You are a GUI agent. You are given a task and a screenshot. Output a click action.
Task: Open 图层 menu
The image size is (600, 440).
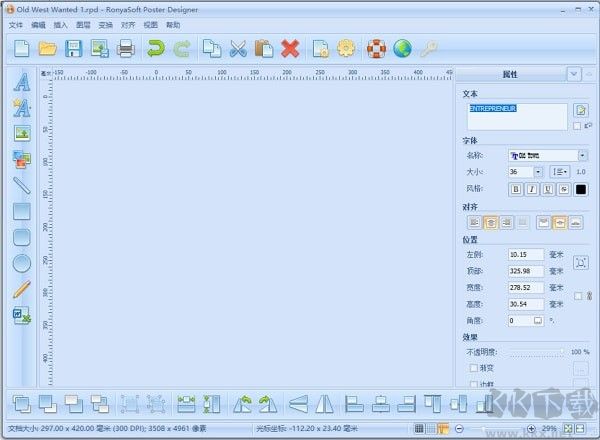[83, 25]
